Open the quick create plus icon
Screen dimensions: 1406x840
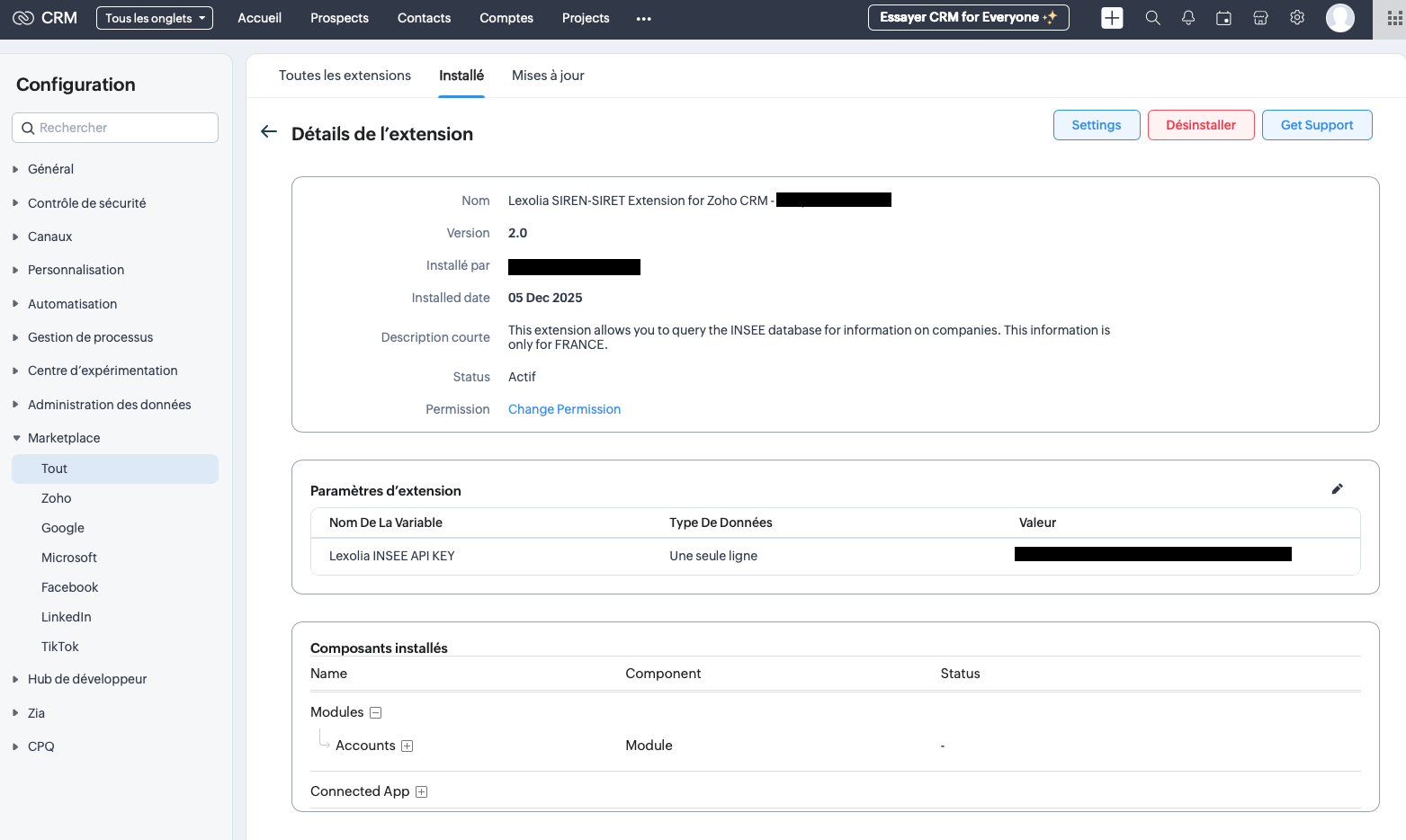(1112, 18)
